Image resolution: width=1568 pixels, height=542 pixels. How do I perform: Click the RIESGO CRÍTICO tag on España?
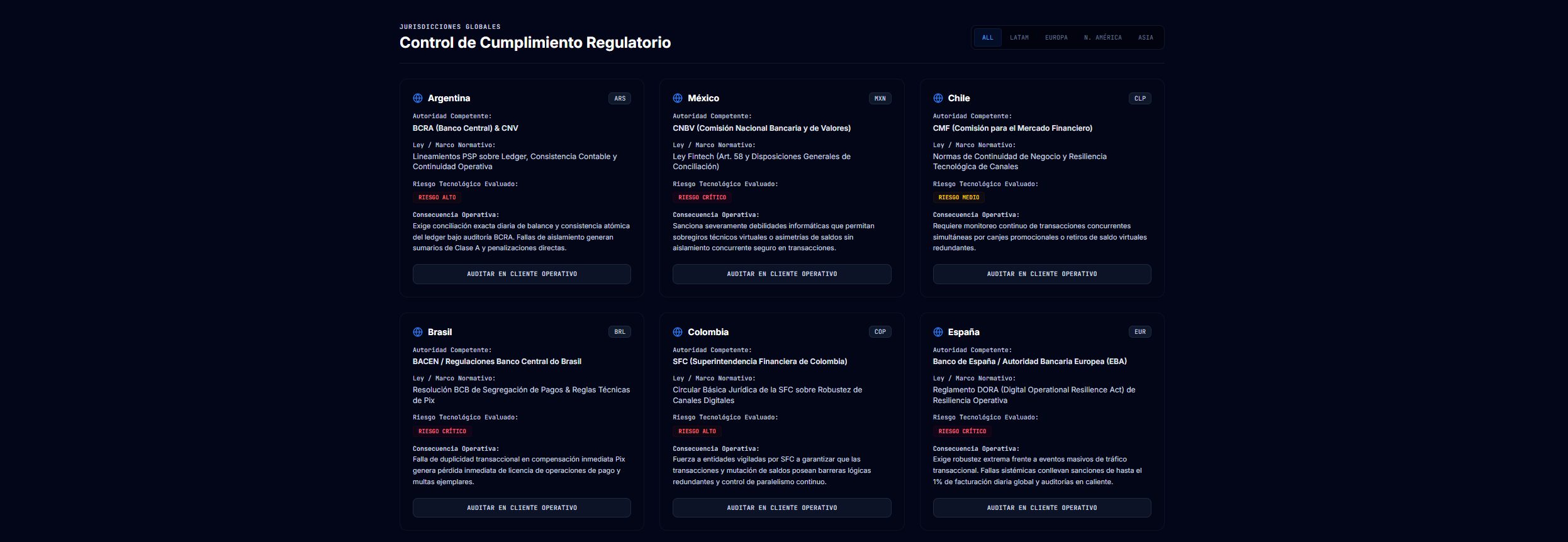[963, 431]
